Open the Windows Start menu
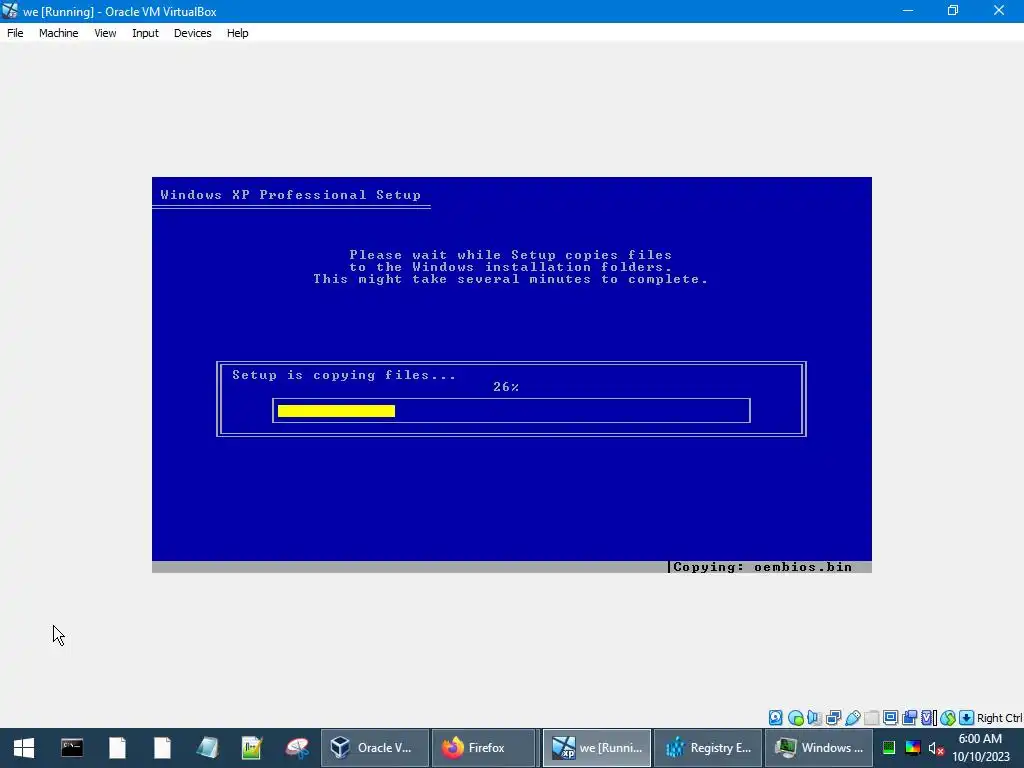The image size is (1024, 768). click(24, 748)
